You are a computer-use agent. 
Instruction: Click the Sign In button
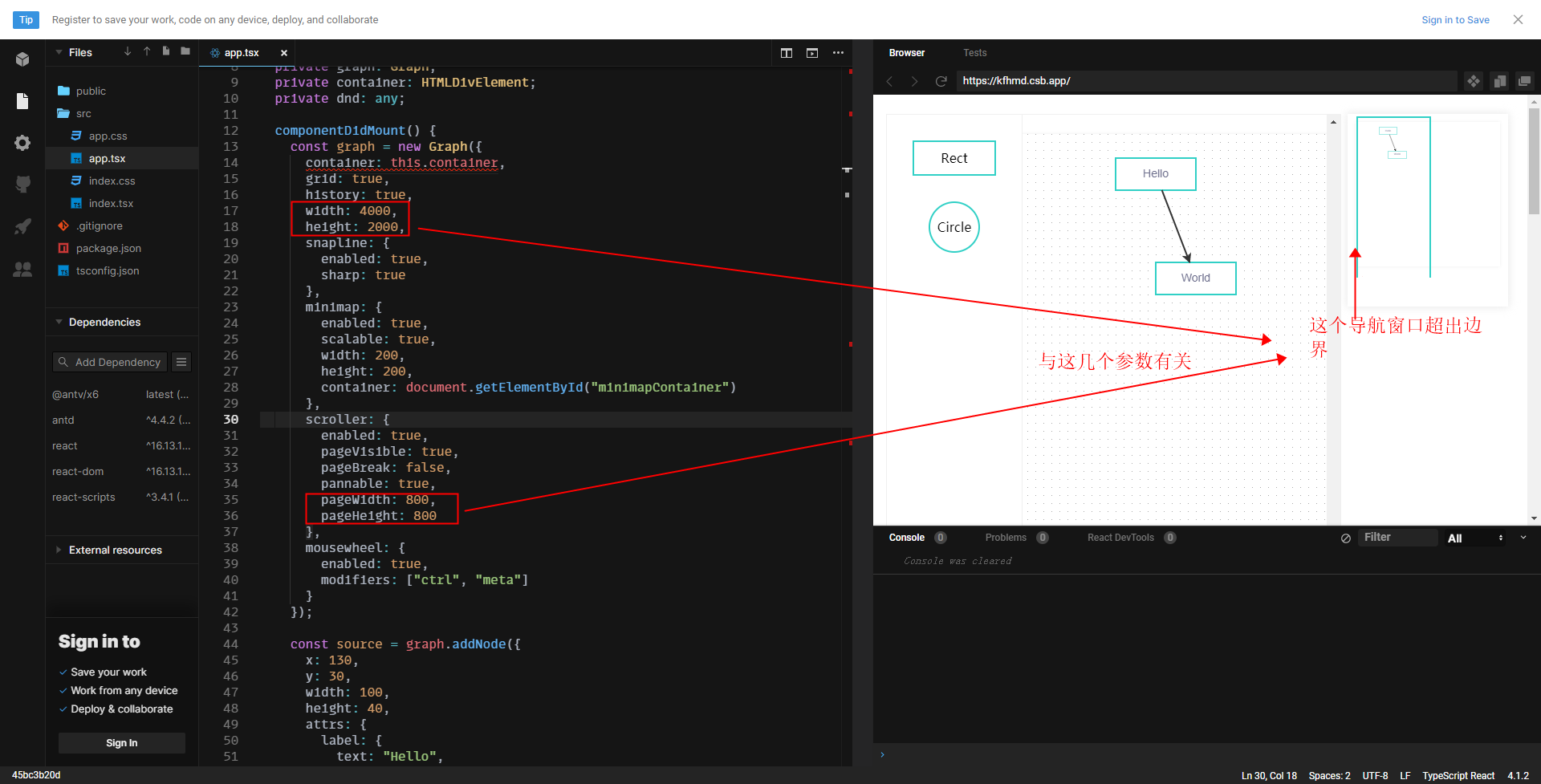[121, 742]
